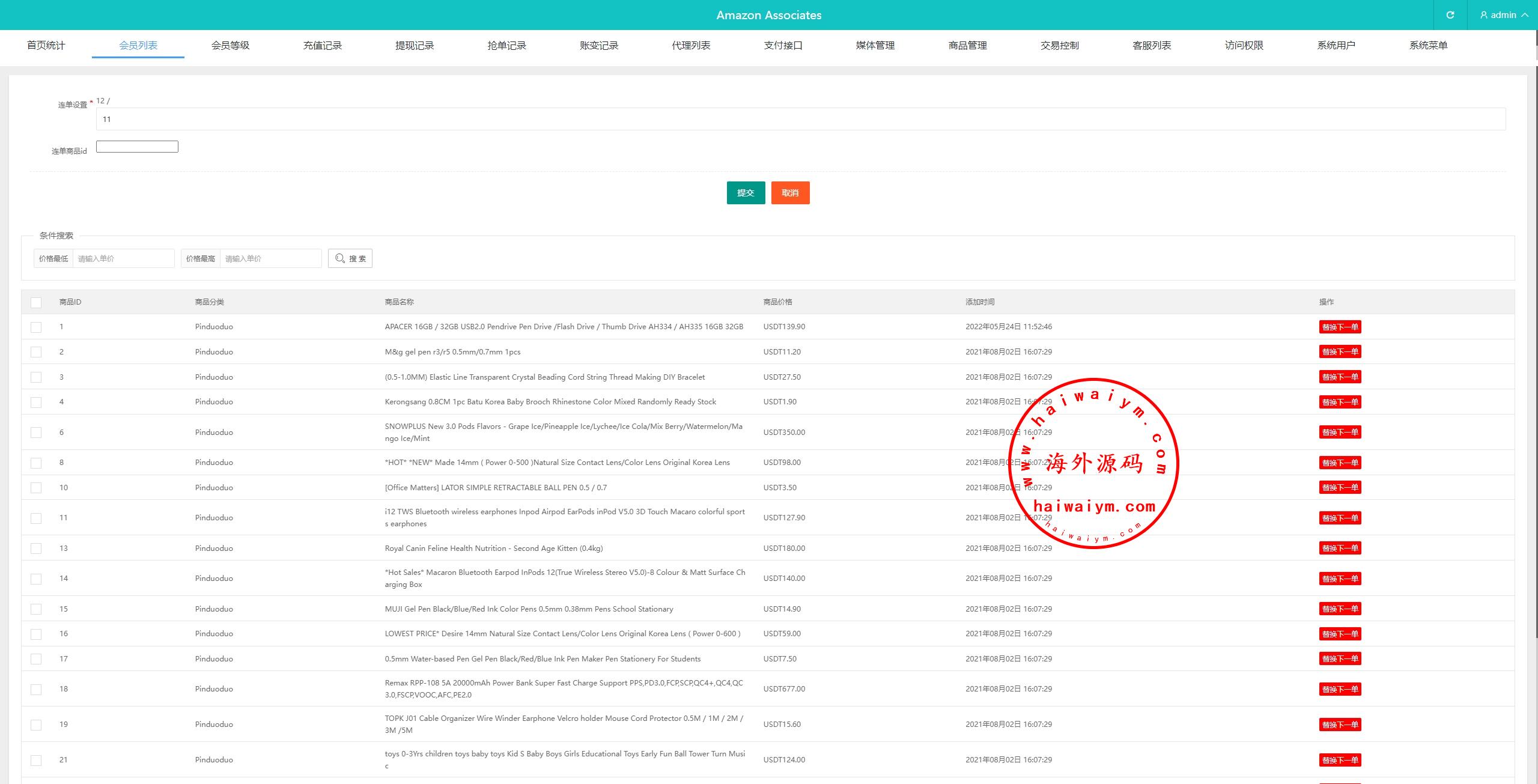This screenshot has height=784, width=1538.
Task: Click the refresh icon in header
Action: point(1450,15)
